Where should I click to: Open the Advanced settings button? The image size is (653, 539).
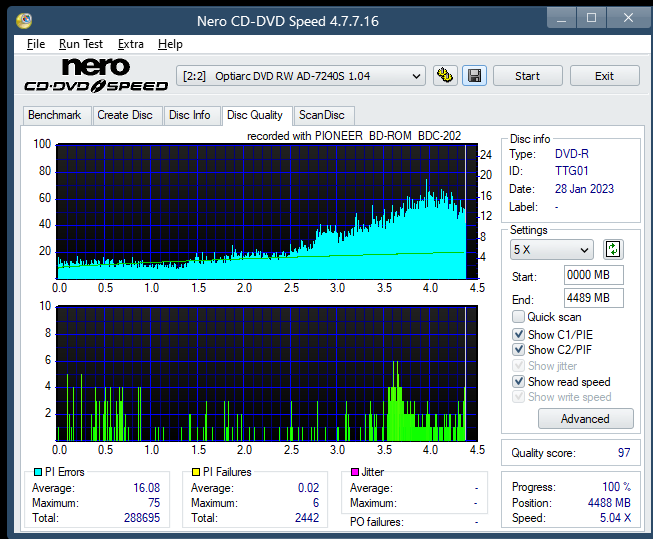(x=586, y=419)
